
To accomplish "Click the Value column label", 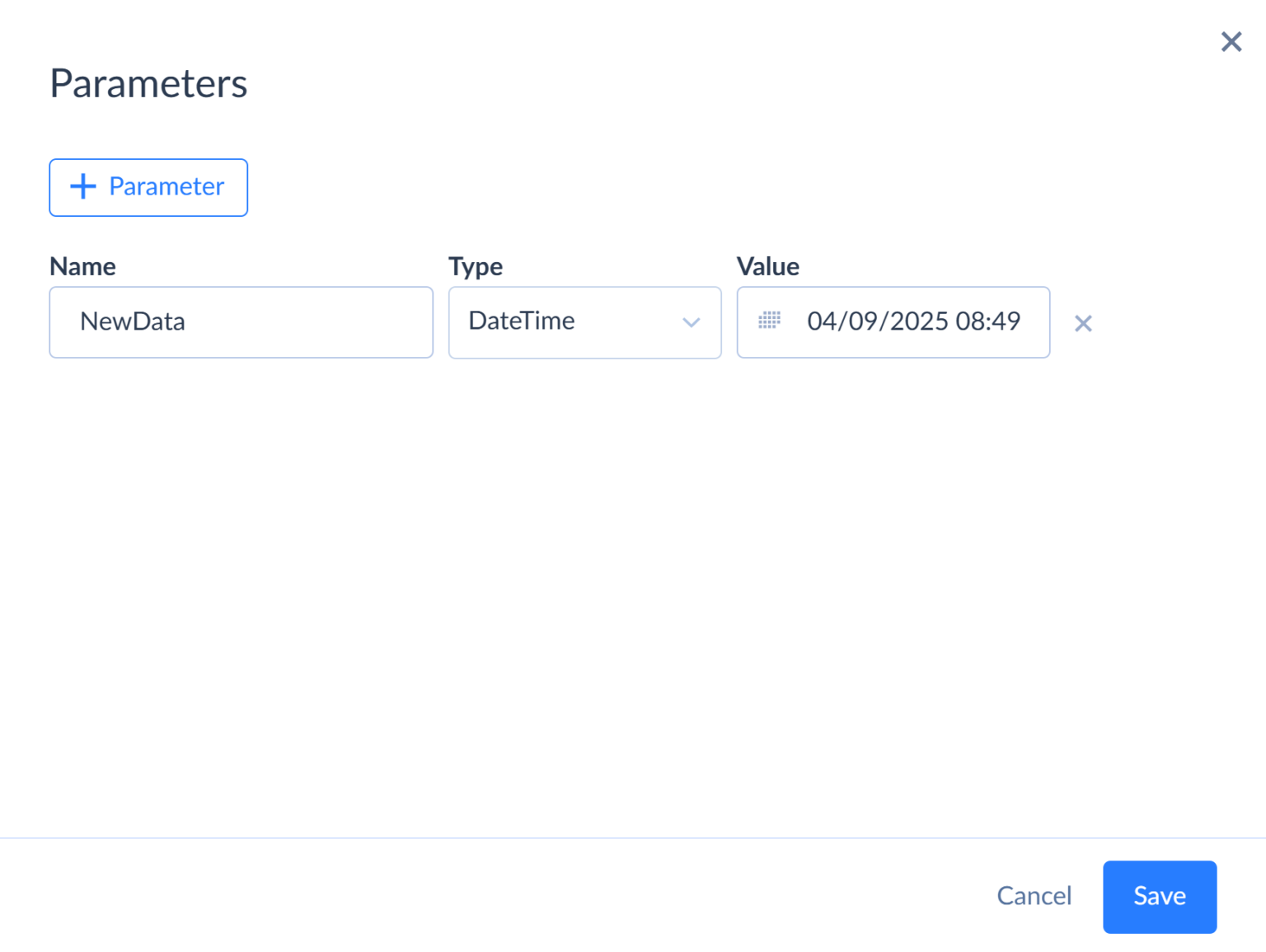I will [x=767, y=266].
